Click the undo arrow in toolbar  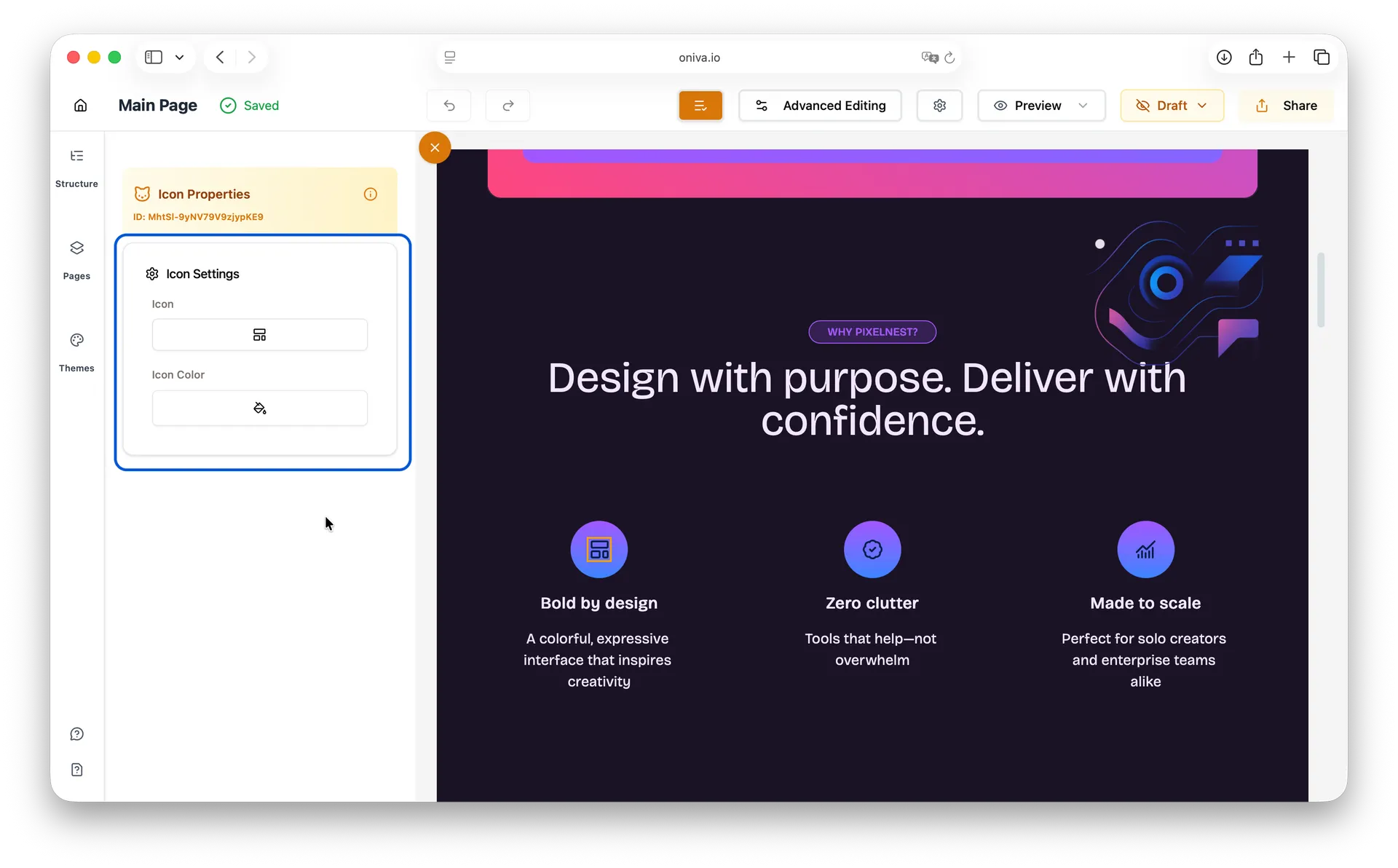point(450,105)
